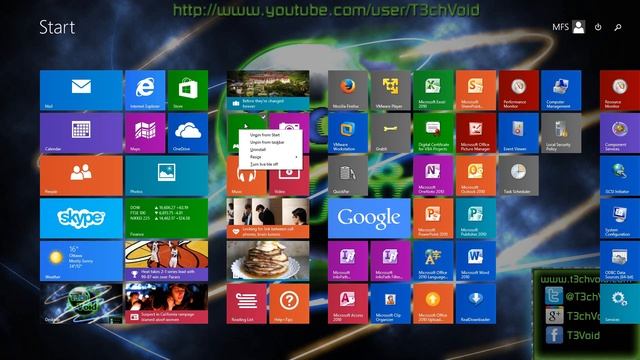Open the Camera tile
This screenshot has height=360, width=640.
(290, 121)
